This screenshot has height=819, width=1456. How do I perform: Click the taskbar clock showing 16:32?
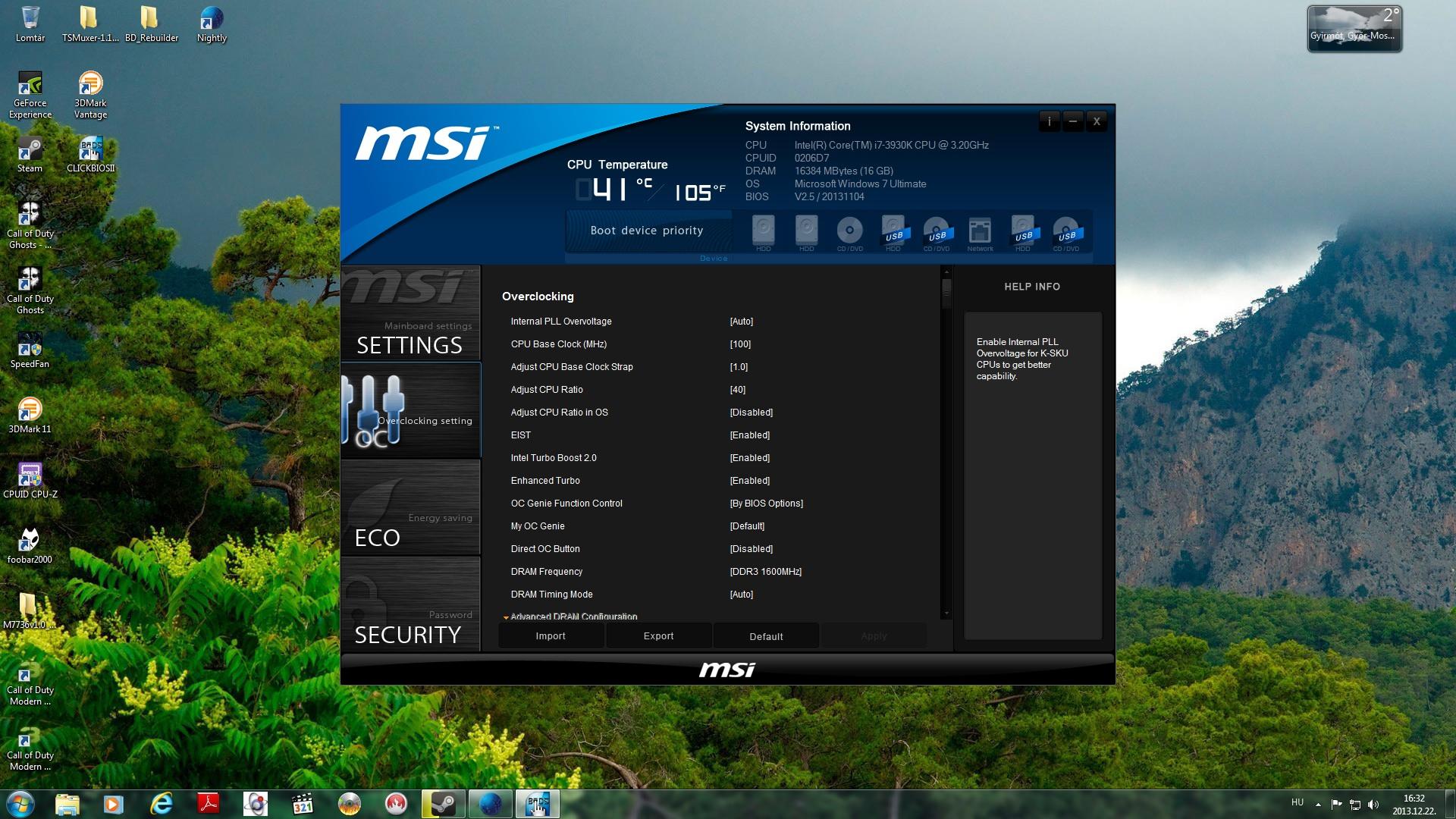click(1414, 804)
